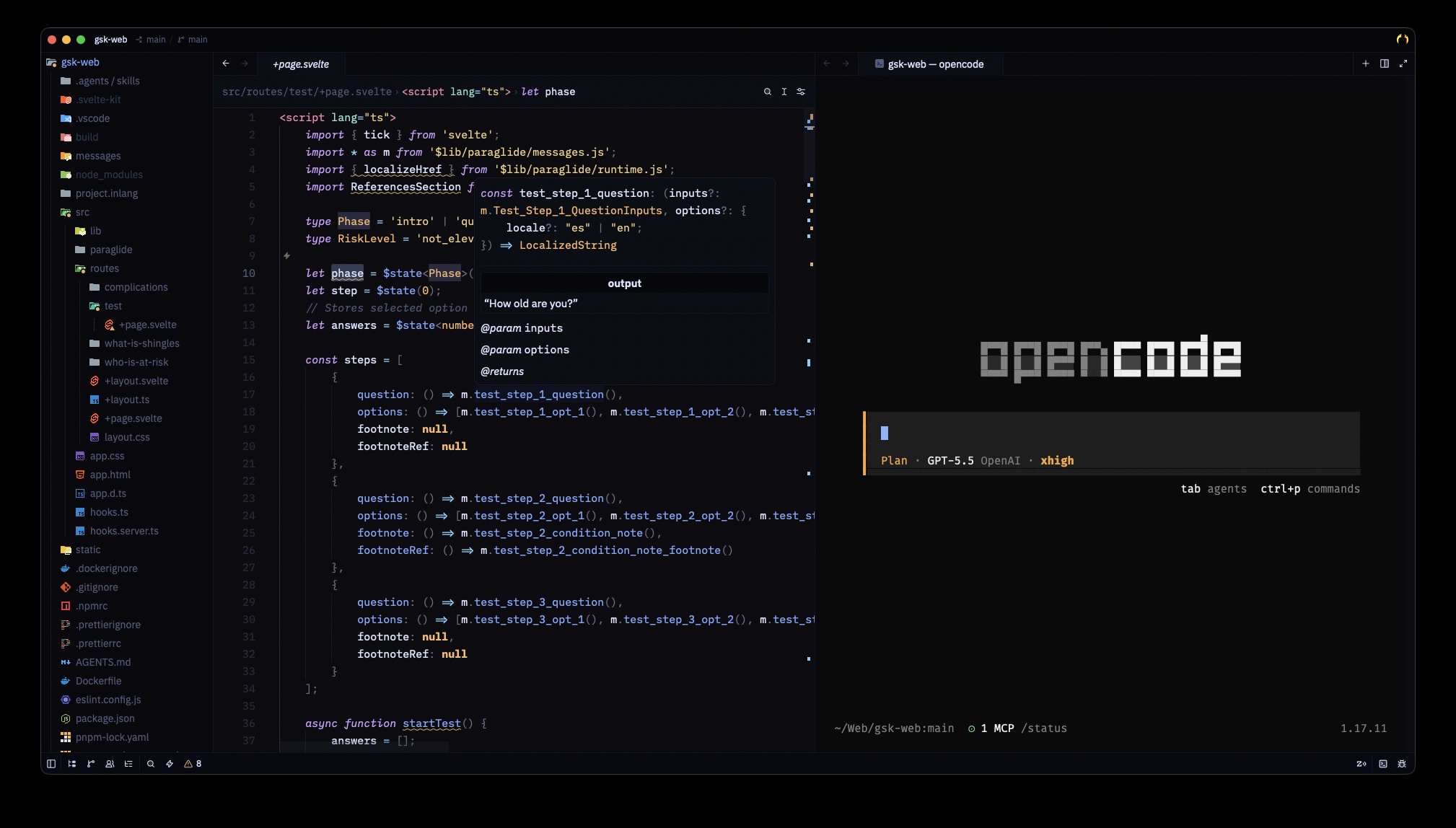Image resolution: width=1456 pixels, height=828 pixels.
Task: Toggle the terminal panel icon in status bar
Action: click(x=1383, y=764)
